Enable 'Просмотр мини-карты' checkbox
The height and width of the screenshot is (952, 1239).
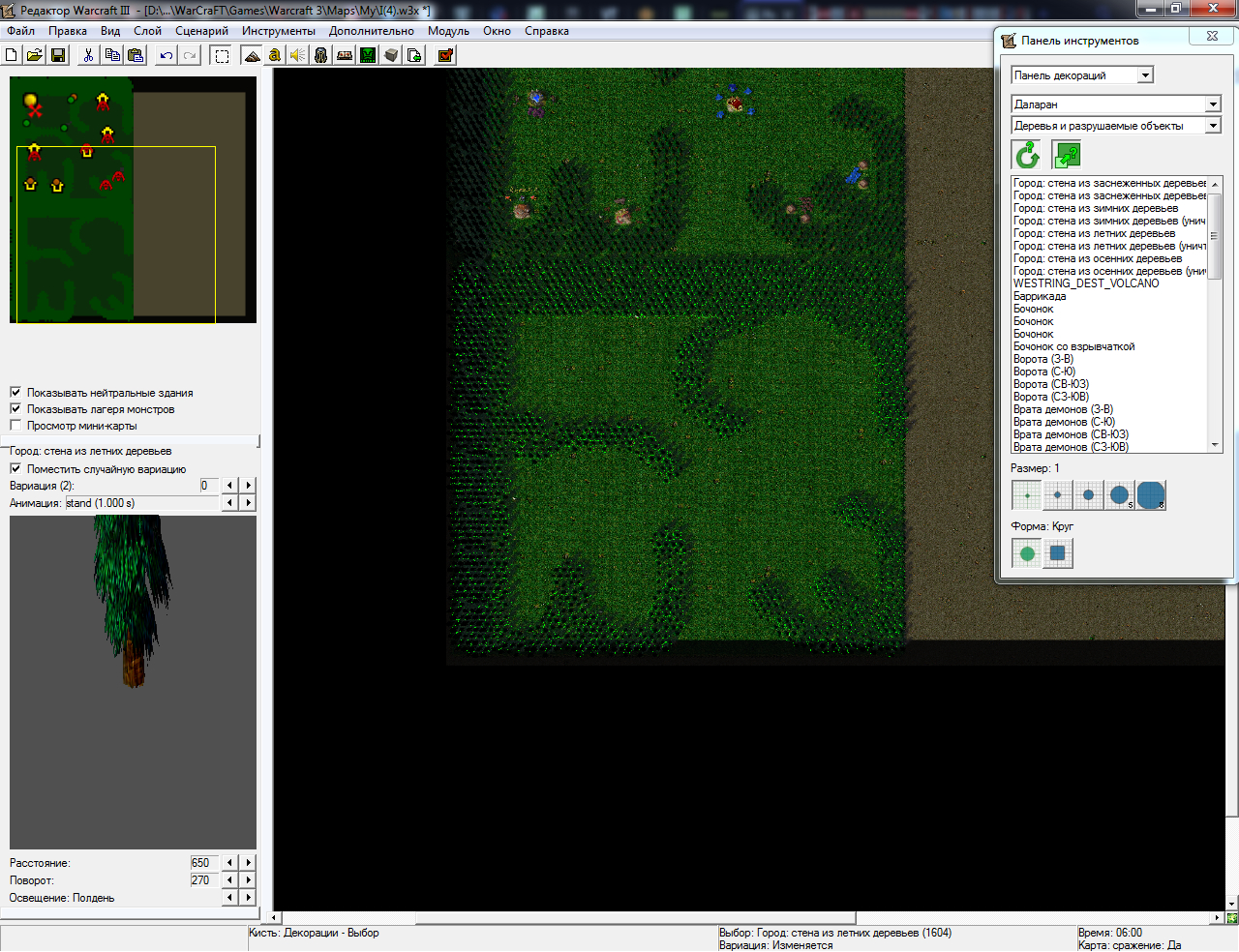coord(15,426)
